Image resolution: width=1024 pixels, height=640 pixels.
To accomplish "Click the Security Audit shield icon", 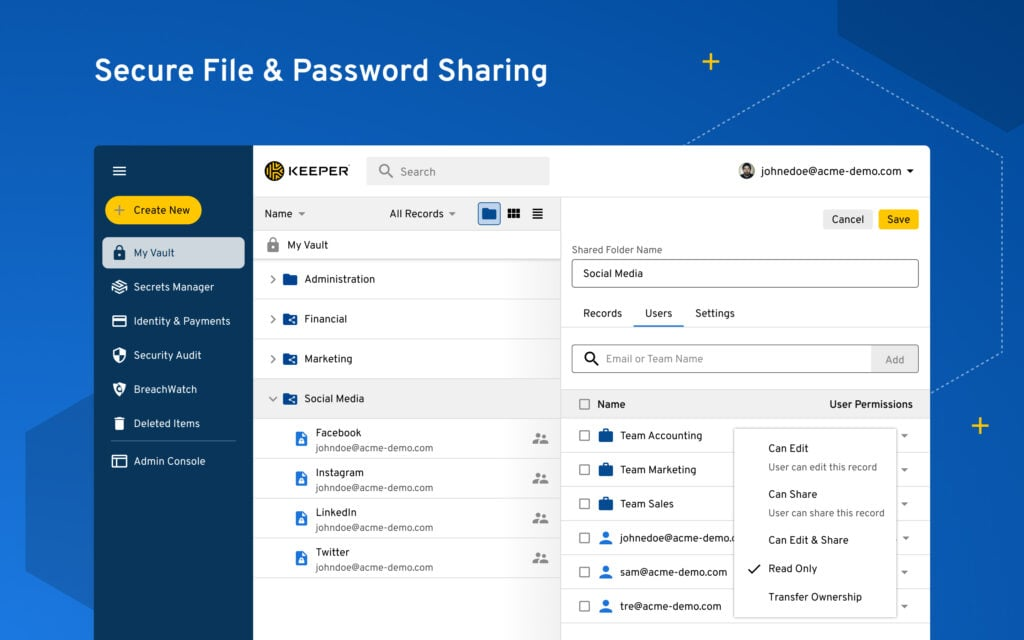I will click(x=120, y=355).
